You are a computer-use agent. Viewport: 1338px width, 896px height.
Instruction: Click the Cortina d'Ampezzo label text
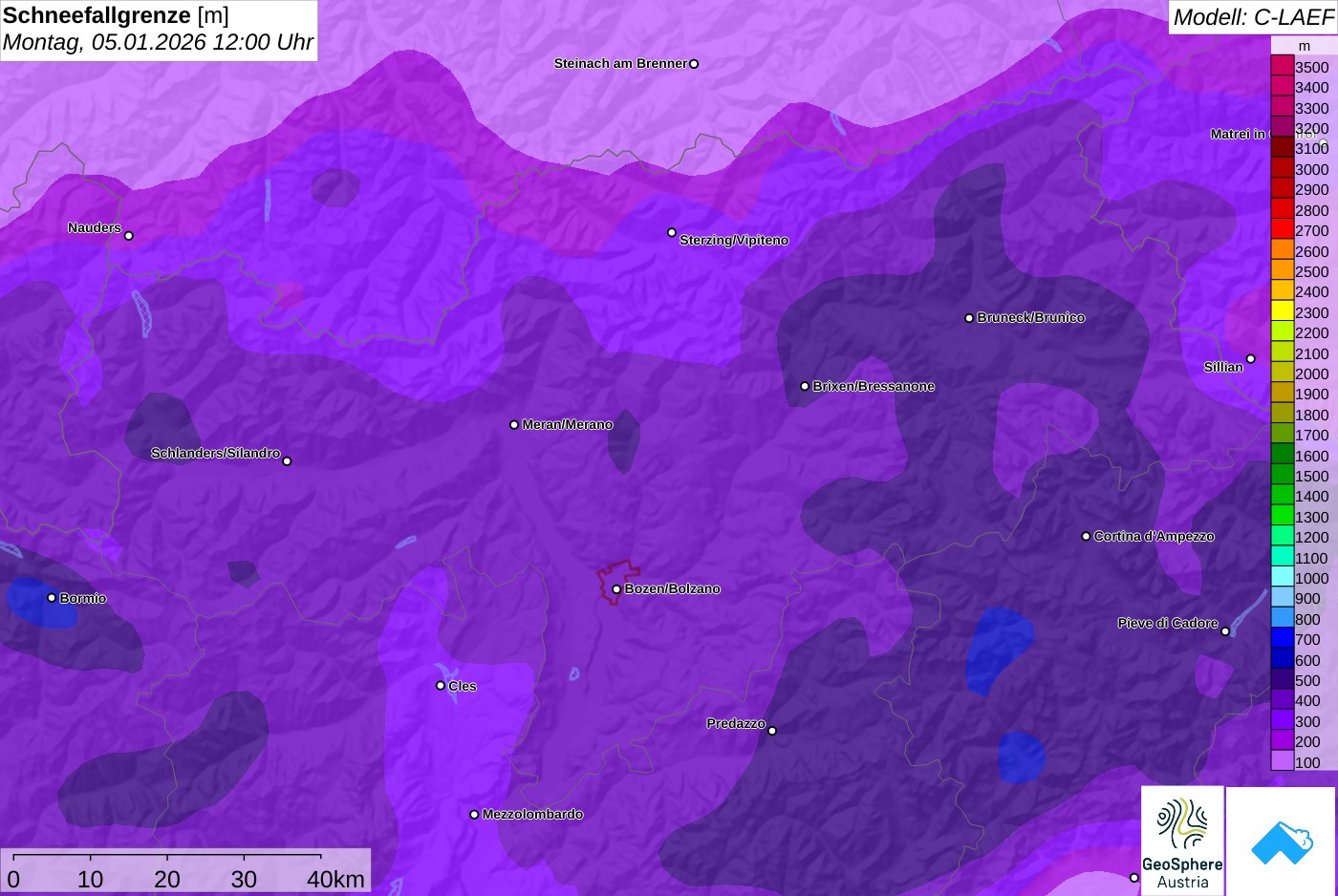(1155, 537)
